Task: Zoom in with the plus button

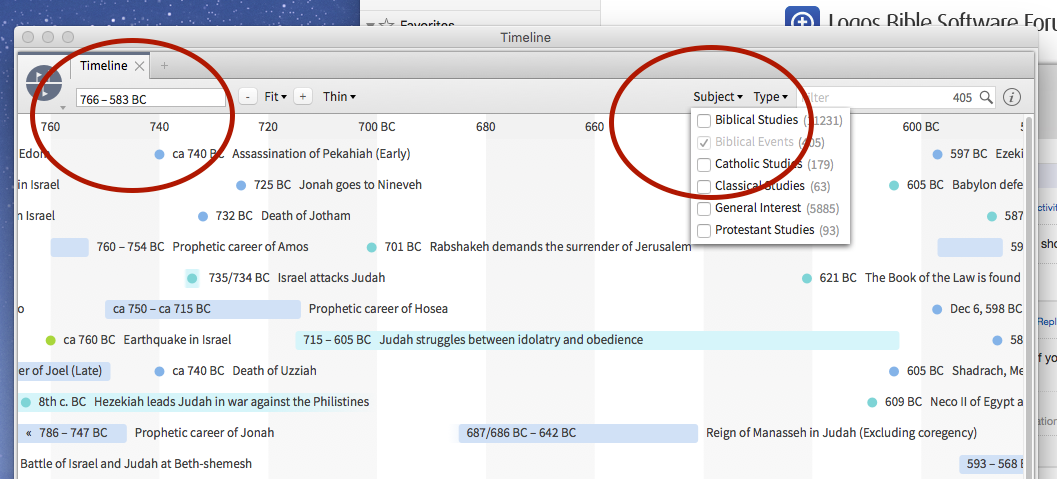Action: pos(303,97)
